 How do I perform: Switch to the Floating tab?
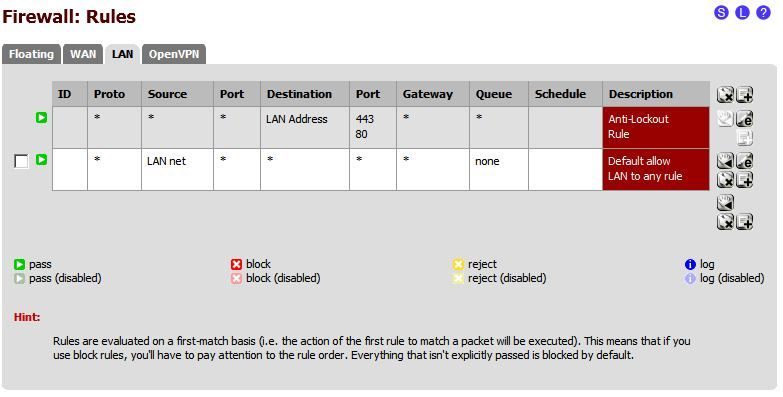pos(31,54)
